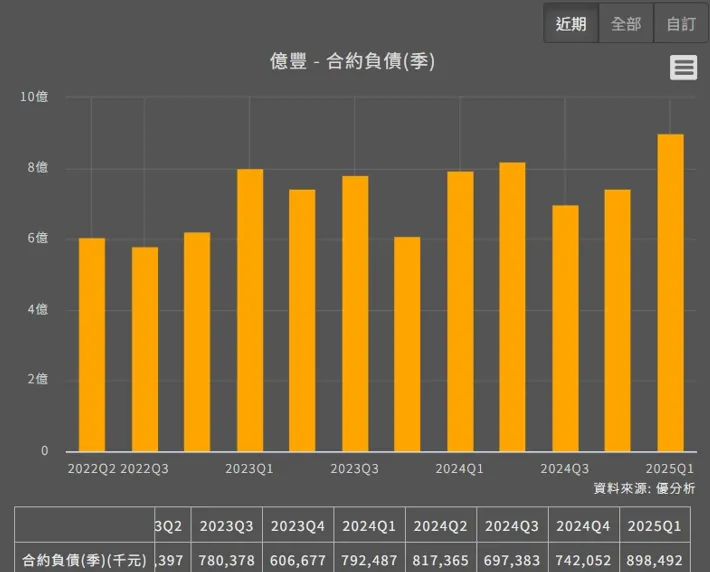Click the 2億 y-axis label
710x572 pixels.
point(38,379)
